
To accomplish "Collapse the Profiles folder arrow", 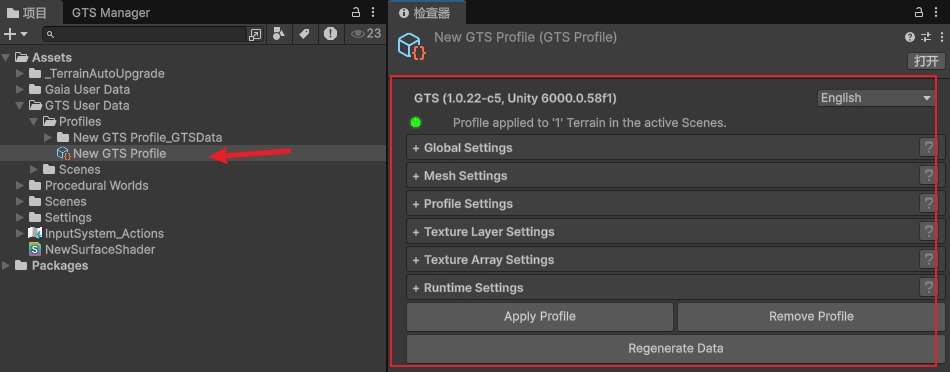I will pyautogui.click(x=34, y=121).
